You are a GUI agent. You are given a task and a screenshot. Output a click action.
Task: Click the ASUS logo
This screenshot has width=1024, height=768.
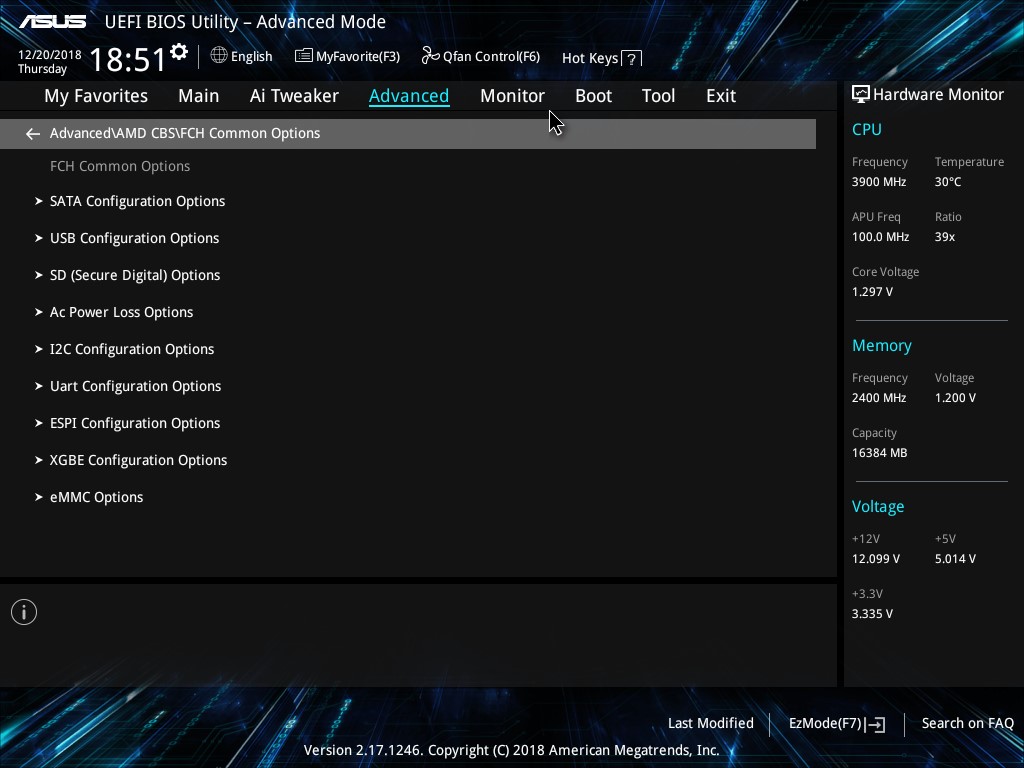pos(53,22)
